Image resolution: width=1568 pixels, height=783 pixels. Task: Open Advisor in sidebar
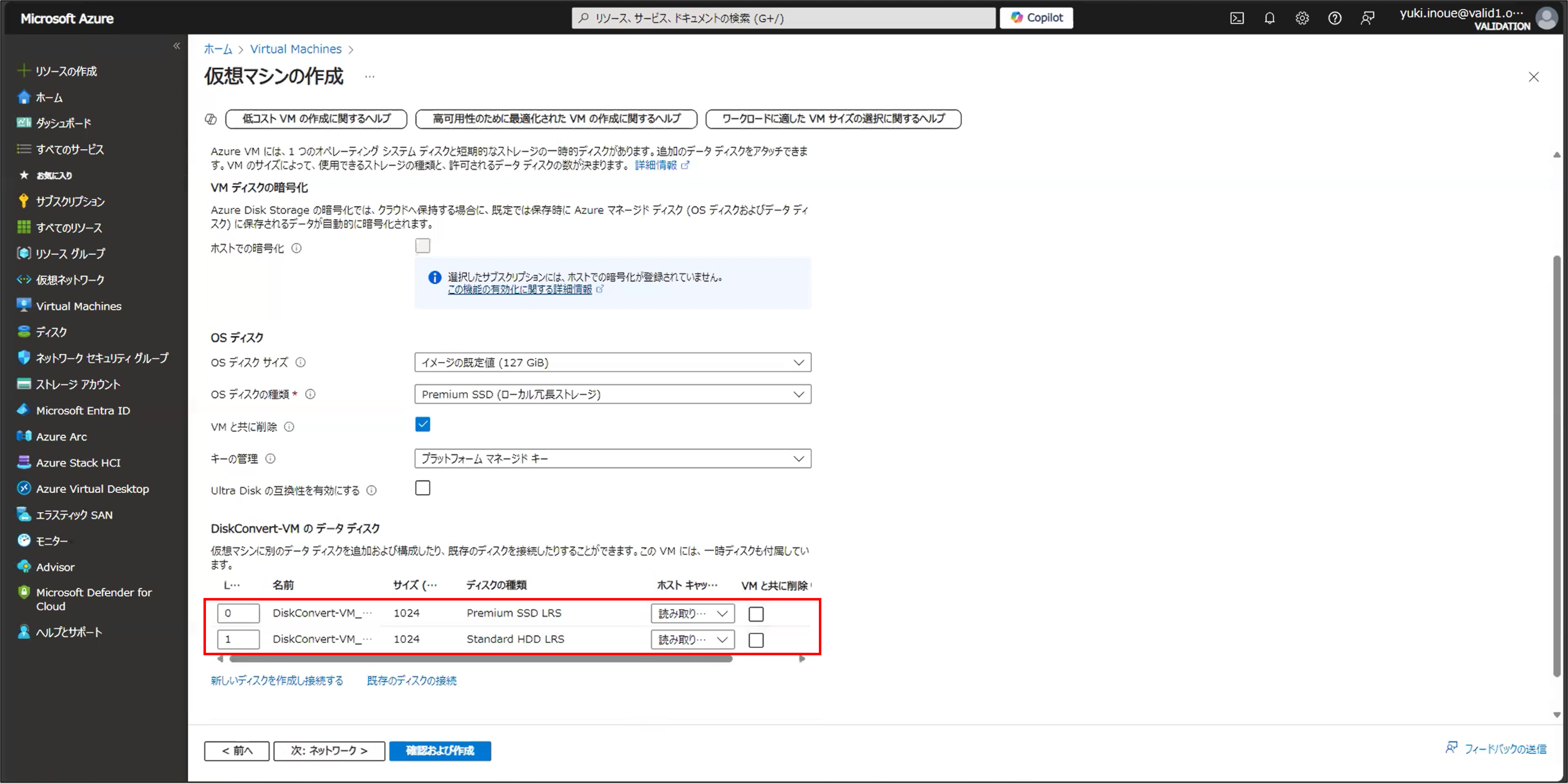[x=55, y=567]
